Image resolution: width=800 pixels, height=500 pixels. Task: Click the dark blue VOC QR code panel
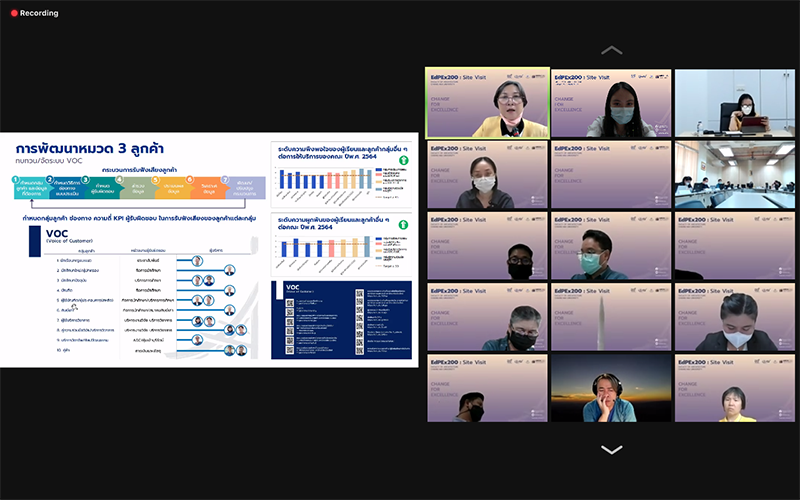tap(341, 318)
